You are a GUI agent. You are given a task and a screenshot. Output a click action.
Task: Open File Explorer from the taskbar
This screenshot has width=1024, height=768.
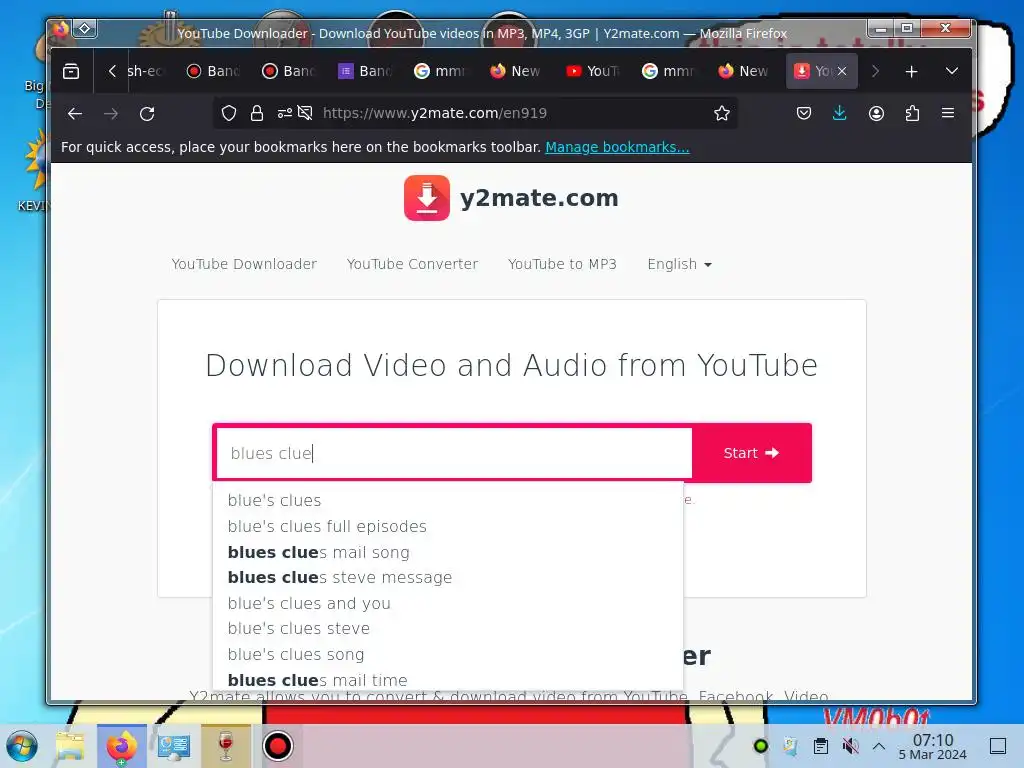[x=71, y=746]
